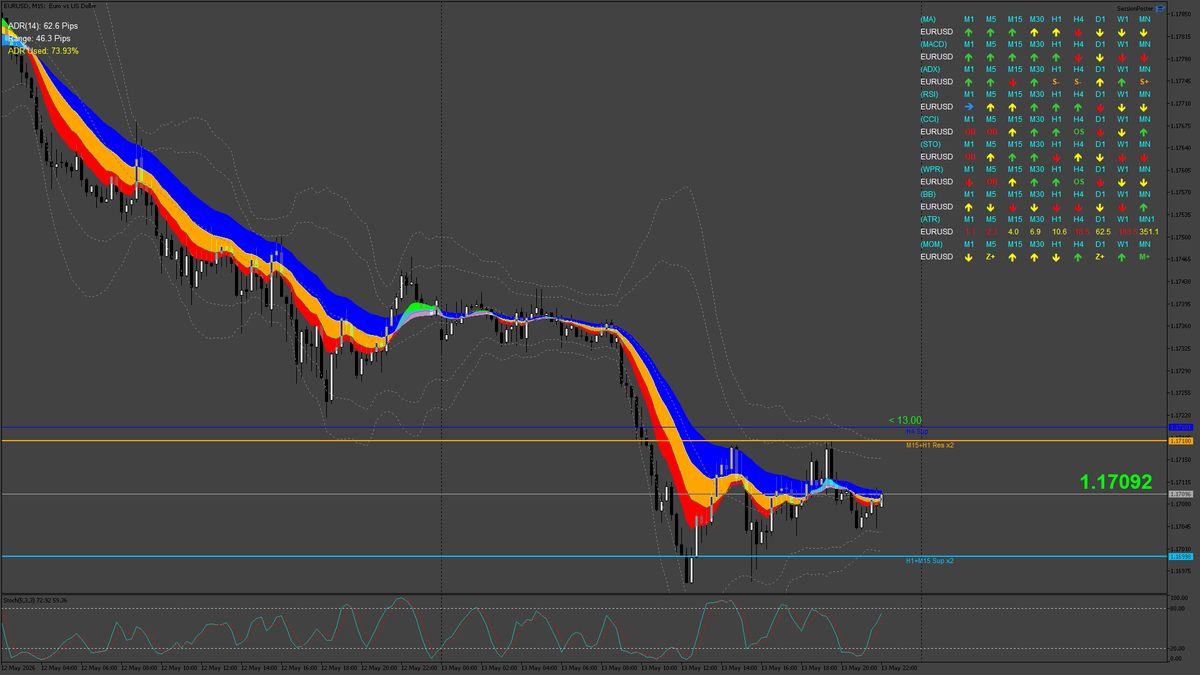Click the WPR row M1 red down arrow
This screenshot has height=675, width=1200.
click(969, 181)
